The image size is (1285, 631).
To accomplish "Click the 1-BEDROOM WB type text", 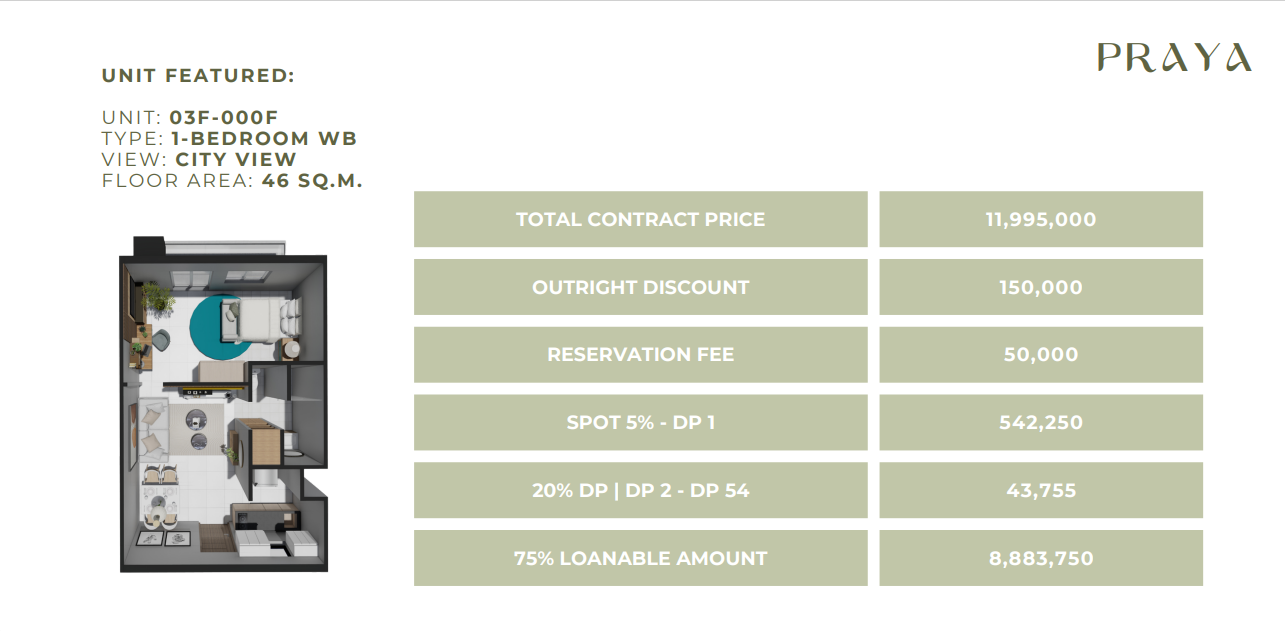I will 264,138.
